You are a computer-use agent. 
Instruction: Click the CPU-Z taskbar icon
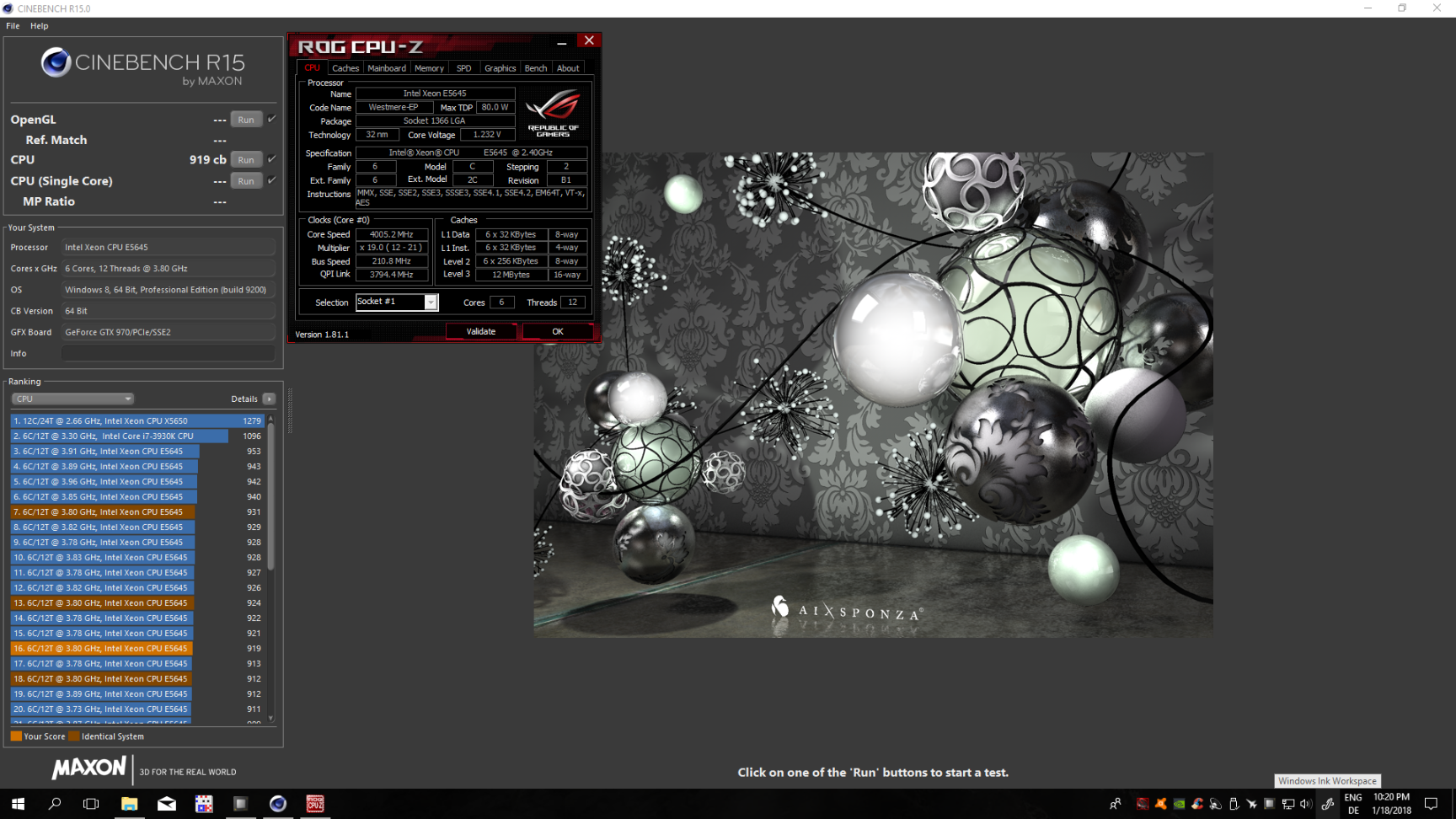pos(315,804)
